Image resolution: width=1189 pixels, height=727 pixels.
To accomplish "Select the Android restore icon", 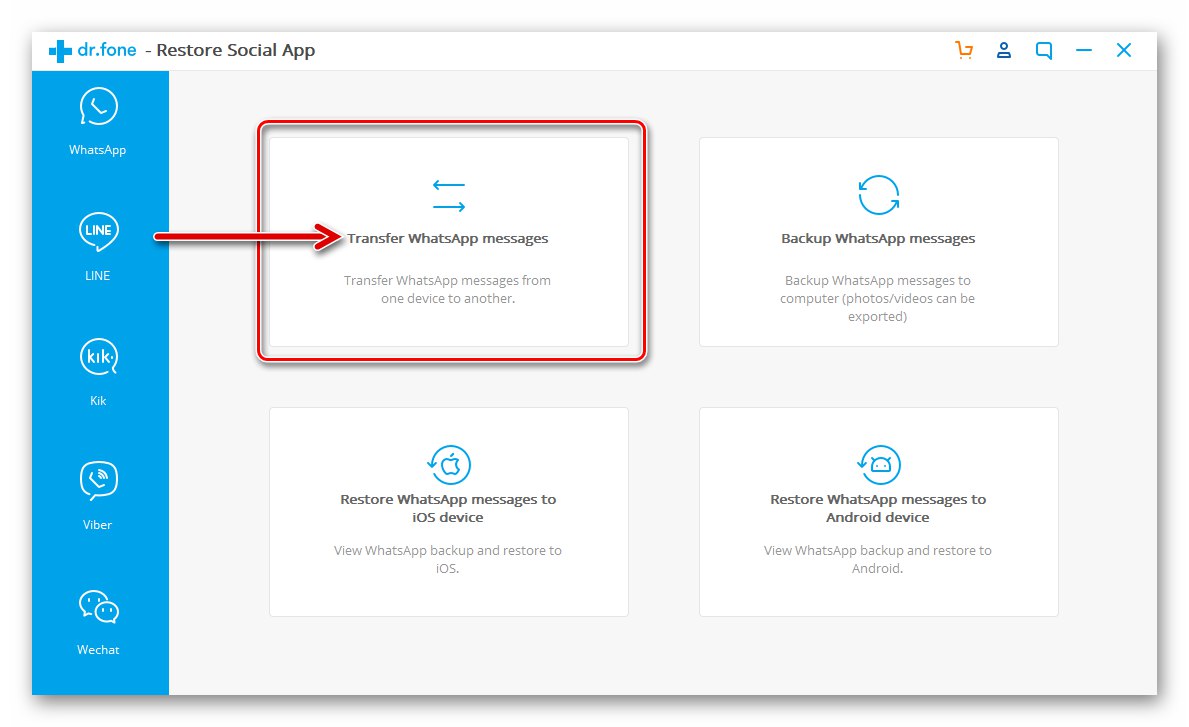I will (x=878, y=466).
